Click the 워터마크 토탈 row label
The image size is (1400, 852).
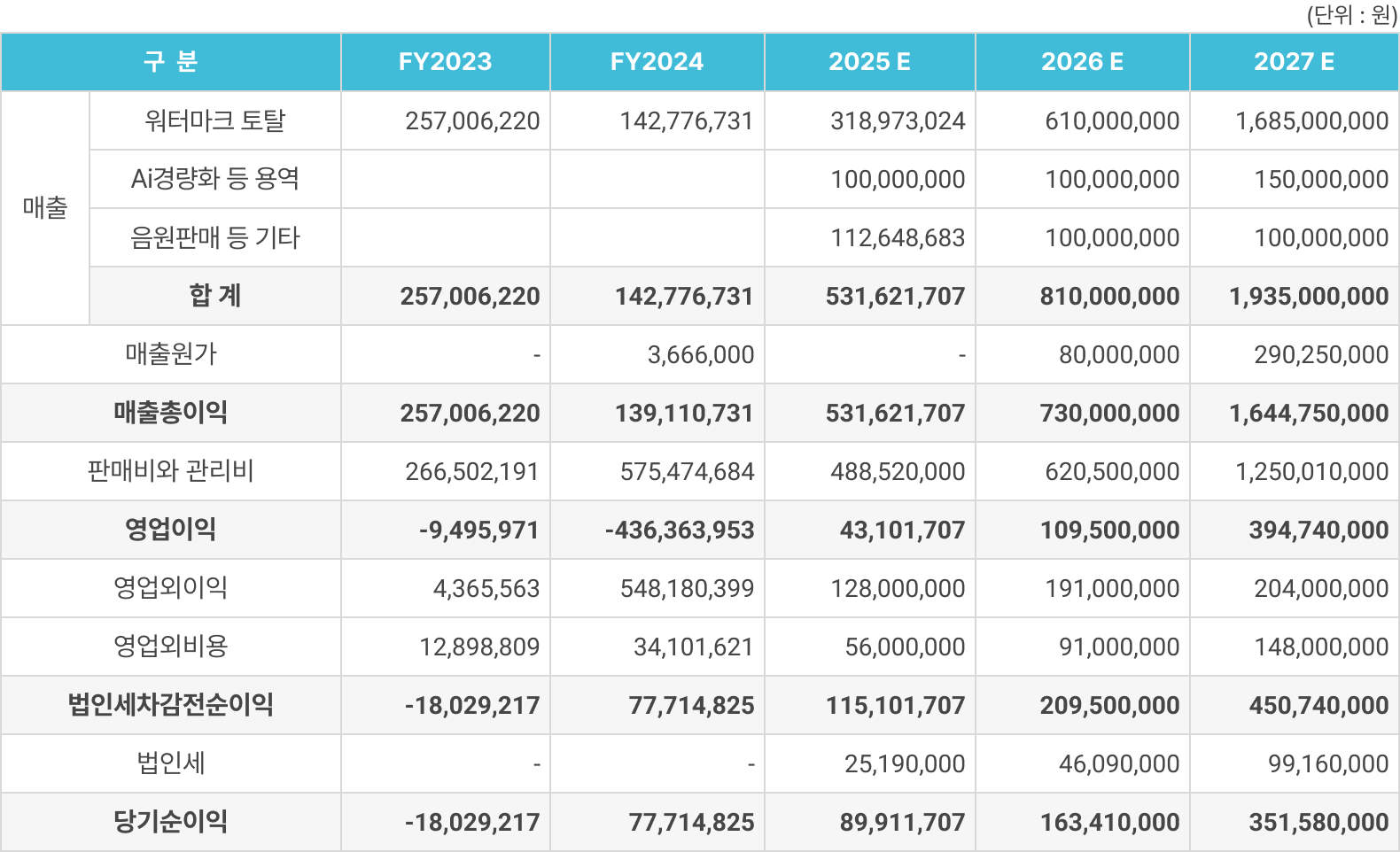click(x=214, y=120)
